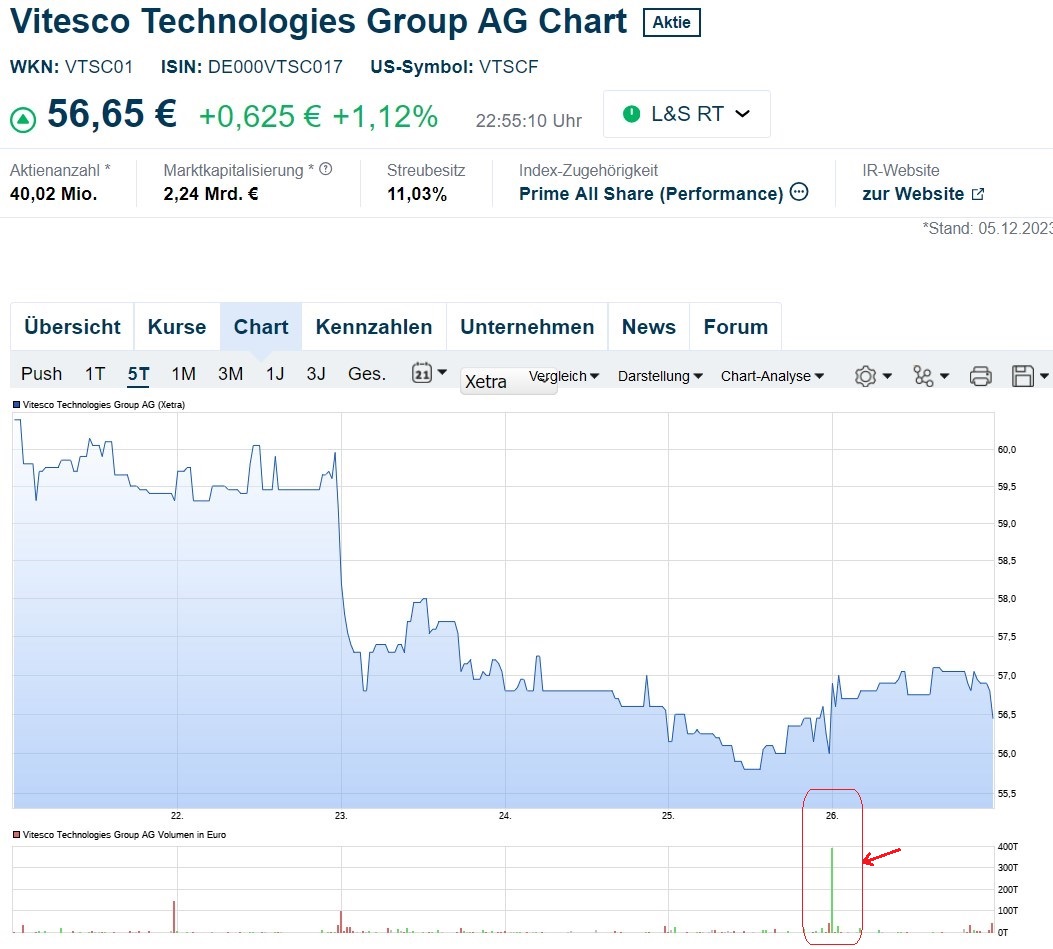This screenshot has width=1053, height=949.
Task: Click the 25. date label on the chart axis
Action: [668, 815]
